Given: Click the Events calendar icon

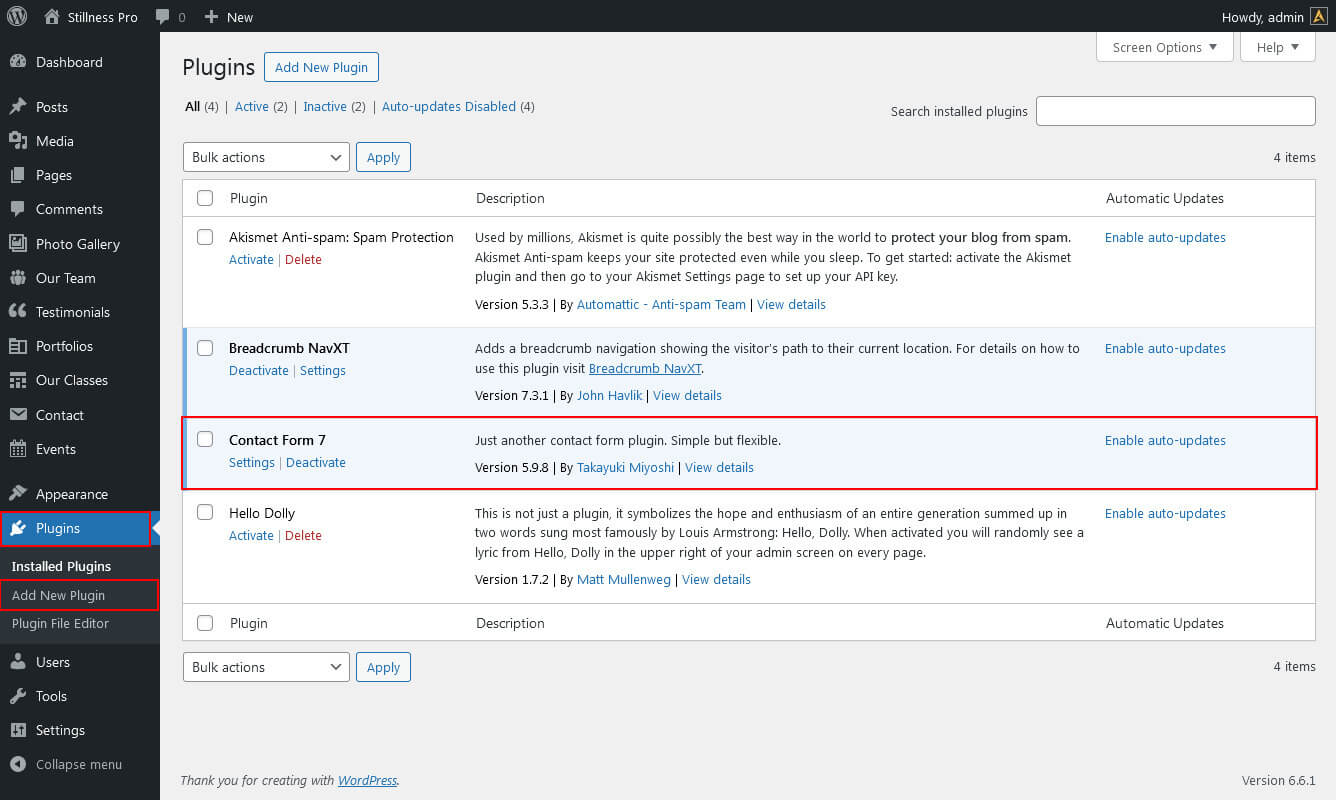Looking at the screenshot, I should (x=18, y=449).
